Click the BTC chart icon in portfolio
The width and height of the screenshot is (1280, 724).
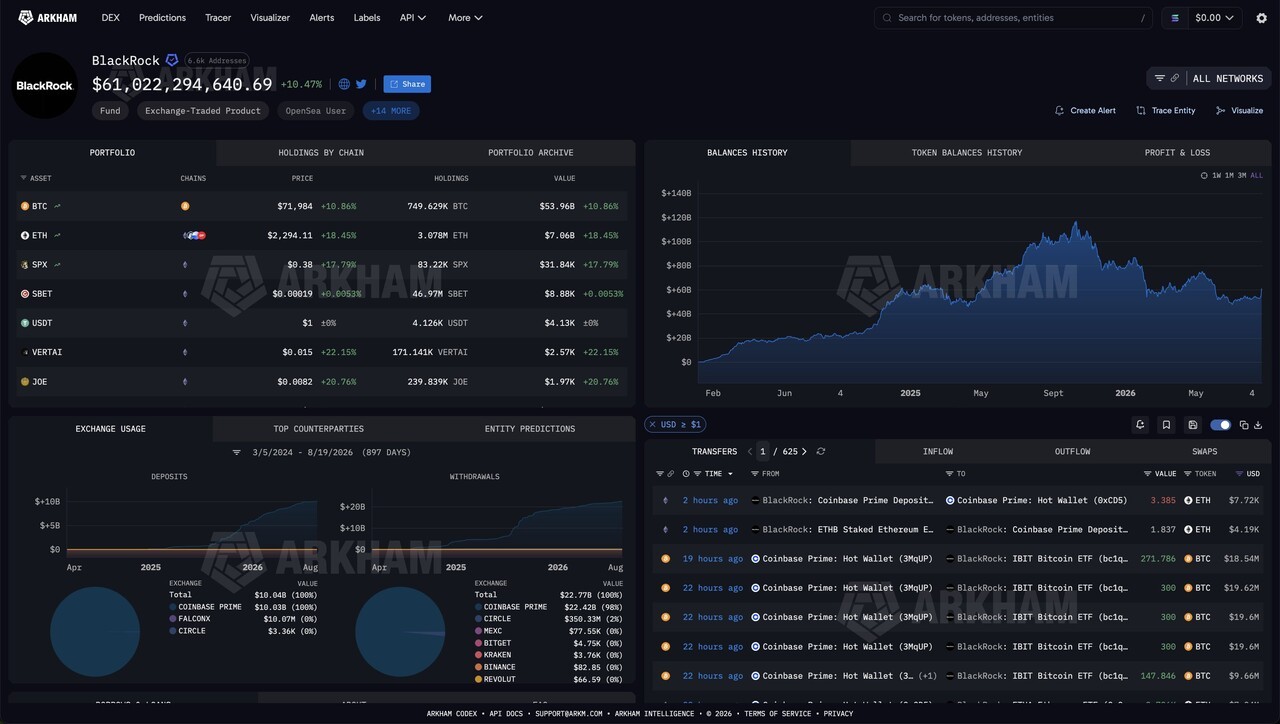(57, 206)
